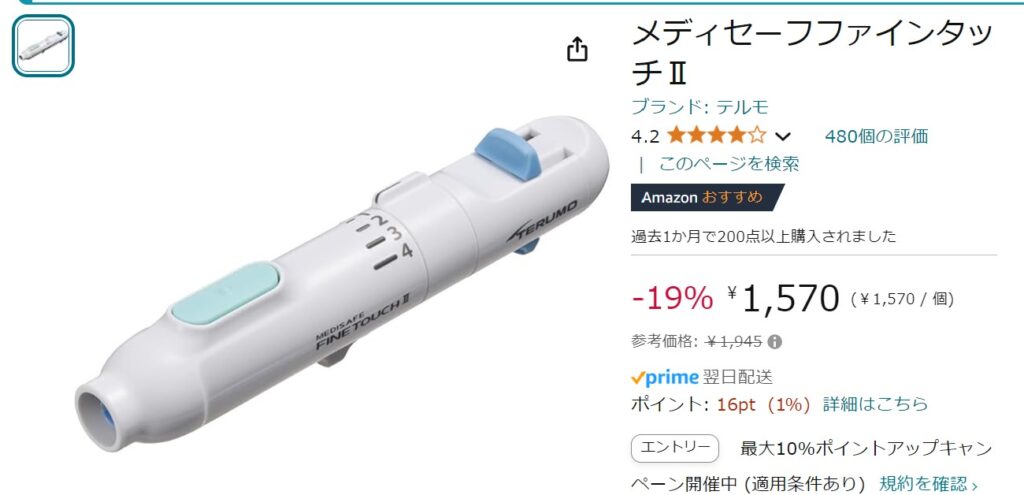Open the 480個の評価 reviews link

[876, 136]
